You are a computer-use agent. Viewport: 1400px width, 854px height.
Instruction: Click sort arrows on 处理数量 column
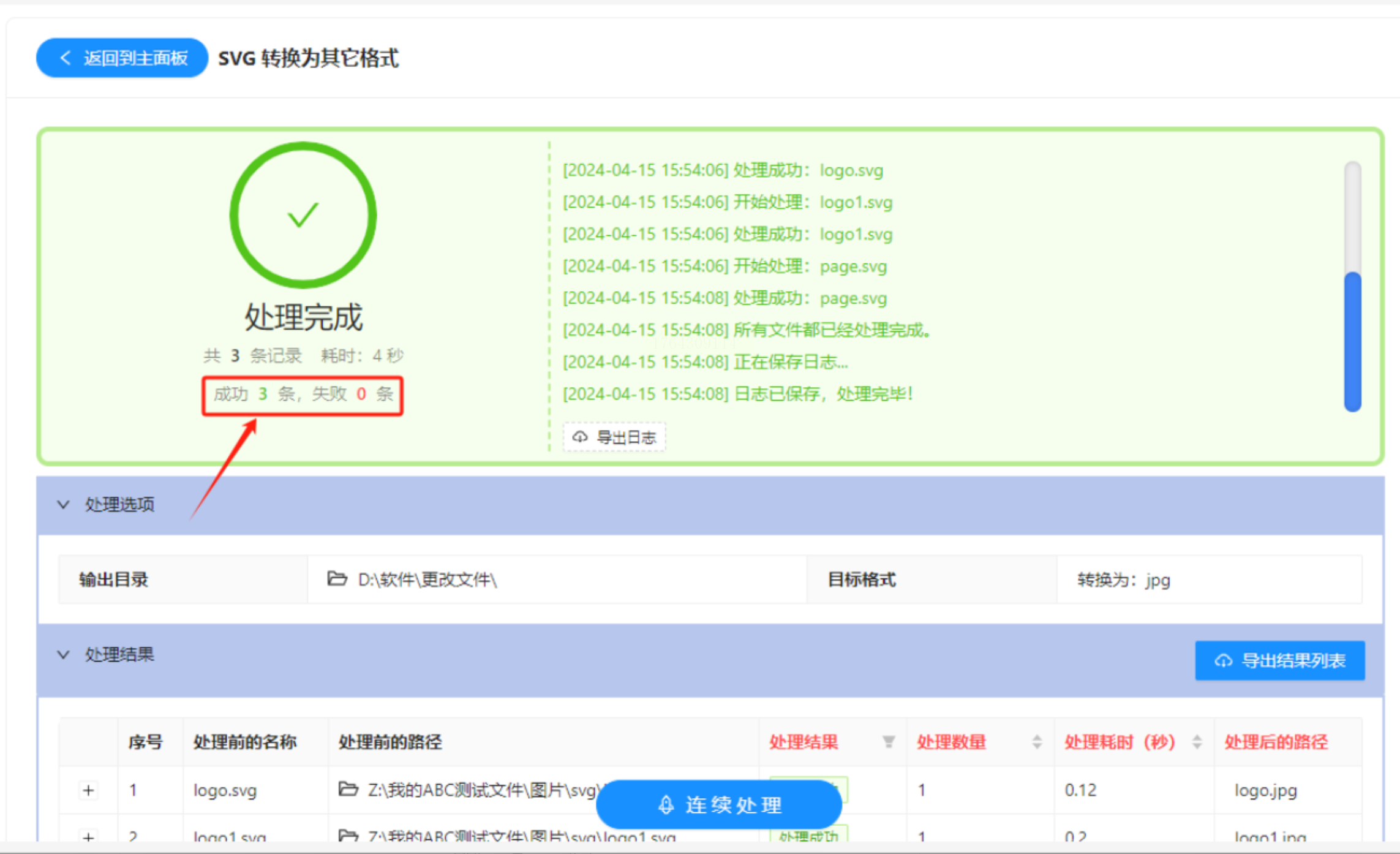pos(1036,742)
